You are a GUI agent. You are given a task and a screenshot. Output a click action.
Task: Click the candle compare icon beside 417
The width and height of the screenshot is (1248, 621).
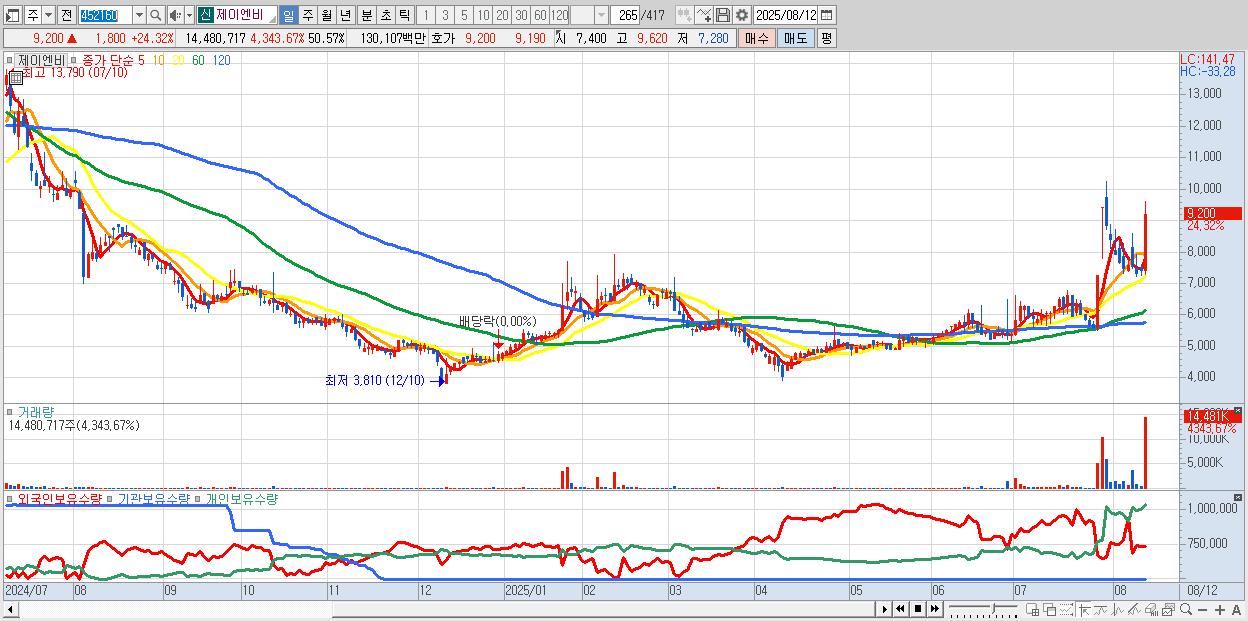[685, 15]
